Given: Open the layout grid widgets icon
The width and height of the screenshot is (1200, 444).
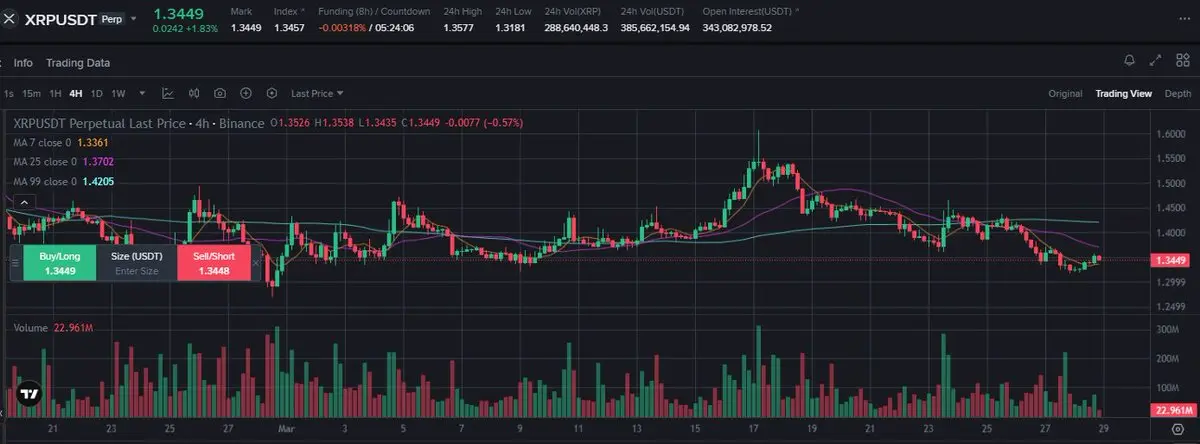Looking at the screenshot, I should click(x=1182, y=61).
